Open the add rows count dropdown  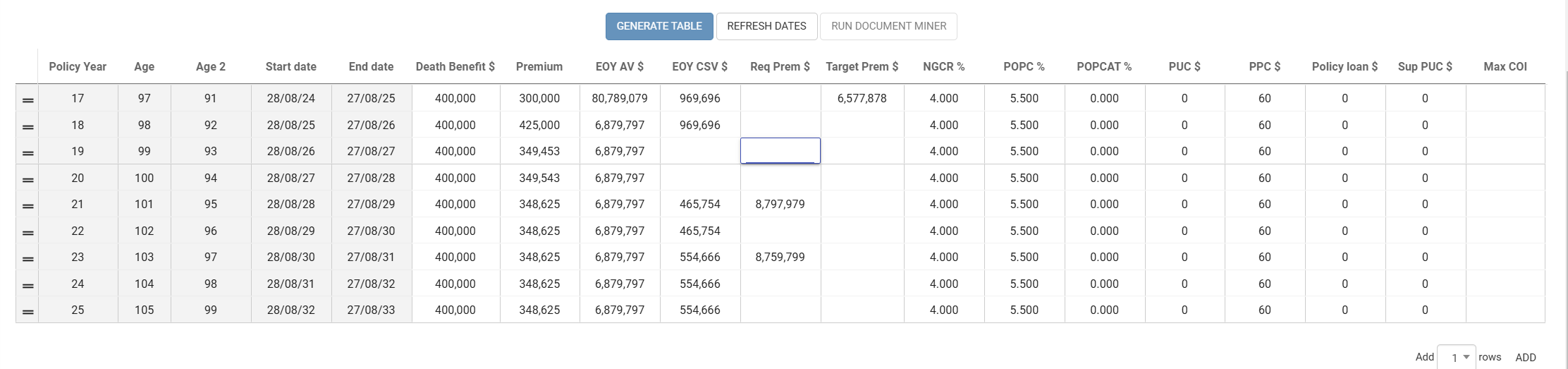pyautogui.click(x=1456, y=357)
